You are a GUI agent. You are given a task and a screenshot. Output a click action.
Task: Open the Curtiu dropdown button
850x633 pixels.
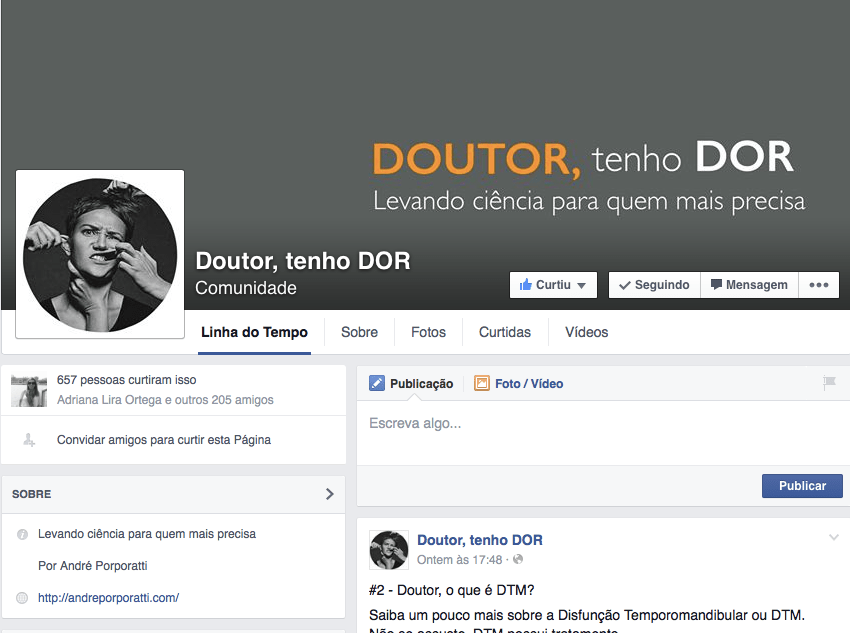click(x=553, y=285)
